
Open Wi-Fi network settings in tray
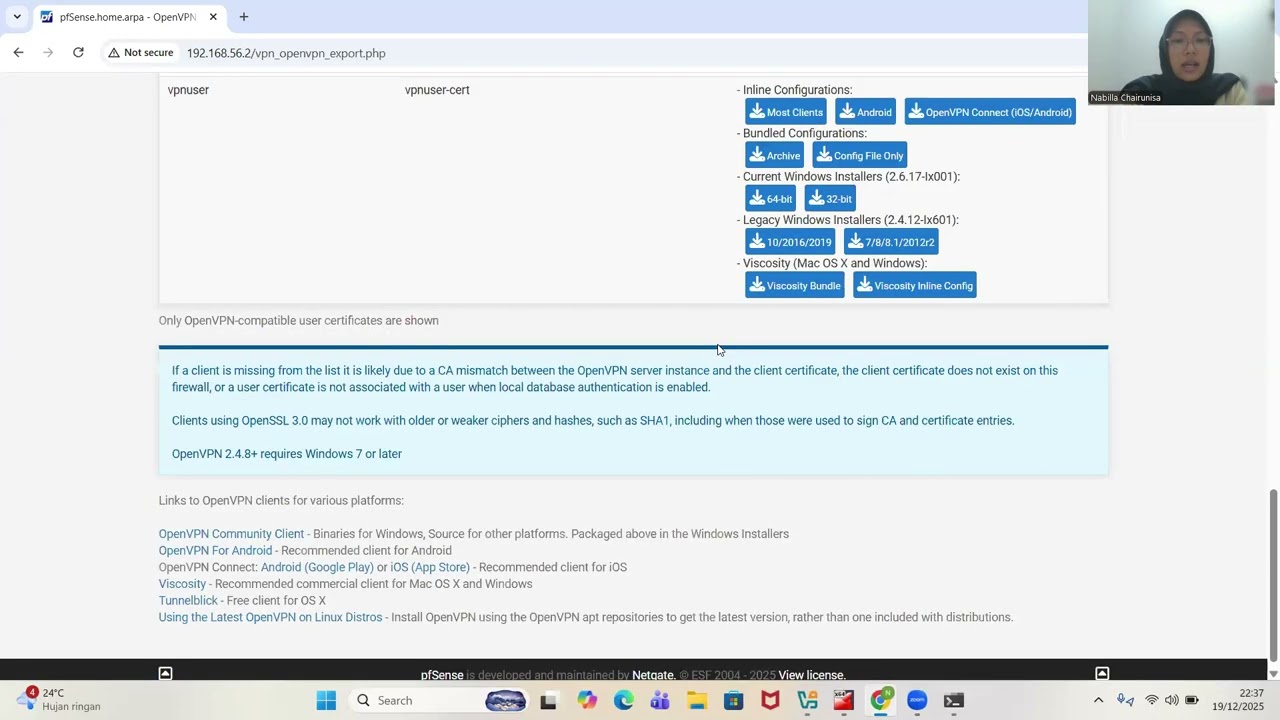coord(1152,700)
